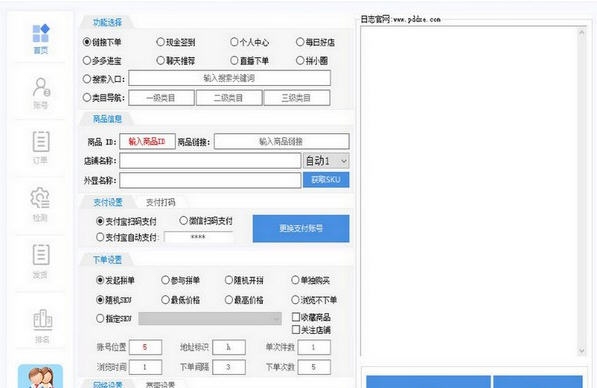The image size is (597, 388).
Task: Enable the 关注店铺 checkbox
Action: coord(311,330)
